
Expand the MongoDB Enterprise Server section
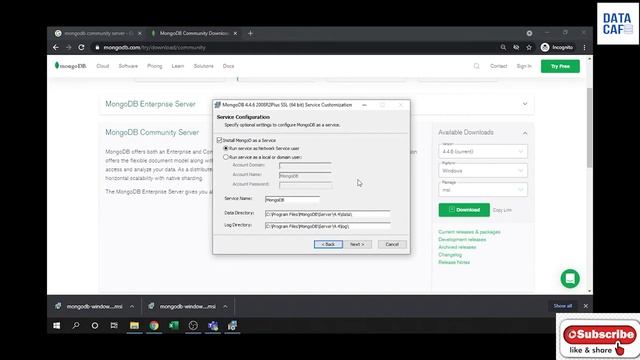coord(525,104)
